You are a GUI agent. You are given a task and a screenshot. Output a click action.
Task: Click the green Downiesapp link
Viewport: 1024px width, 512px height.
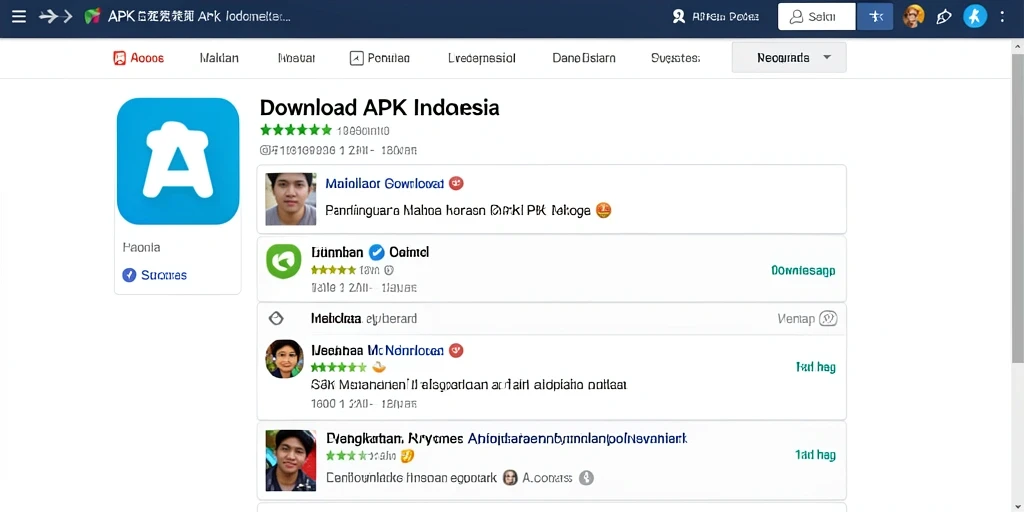[803, 270]
